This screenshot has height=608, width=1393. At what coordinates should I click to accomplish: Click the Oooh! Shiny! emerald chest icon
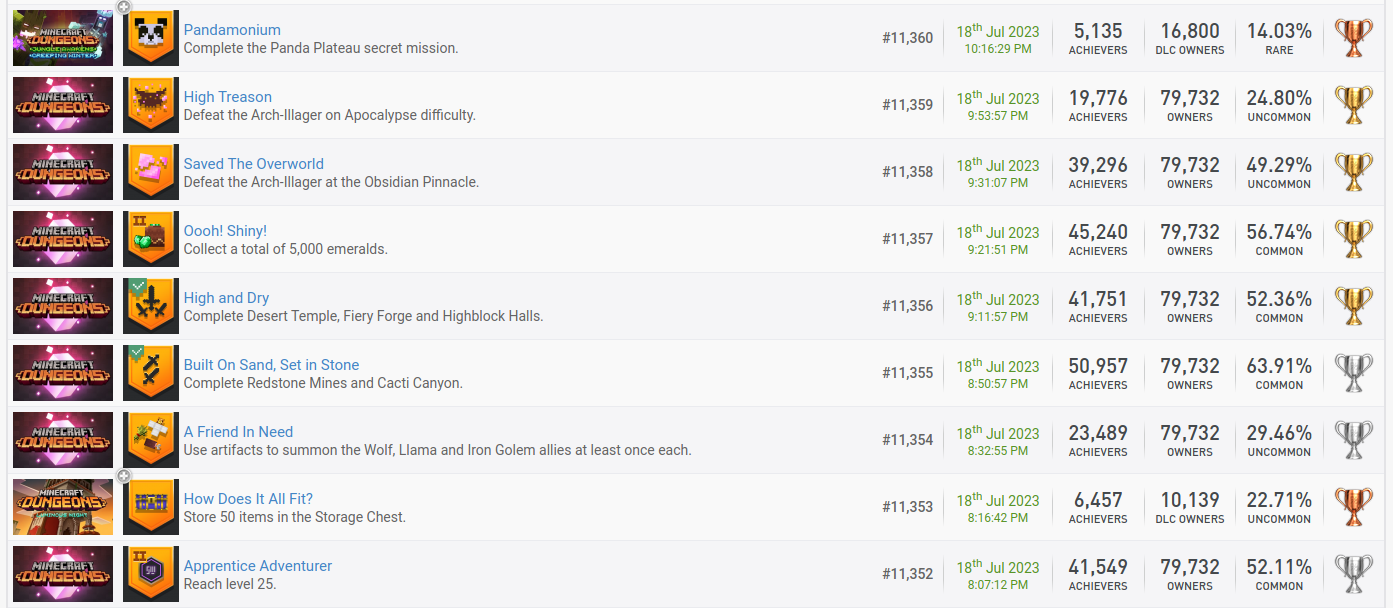click(151, 239)
